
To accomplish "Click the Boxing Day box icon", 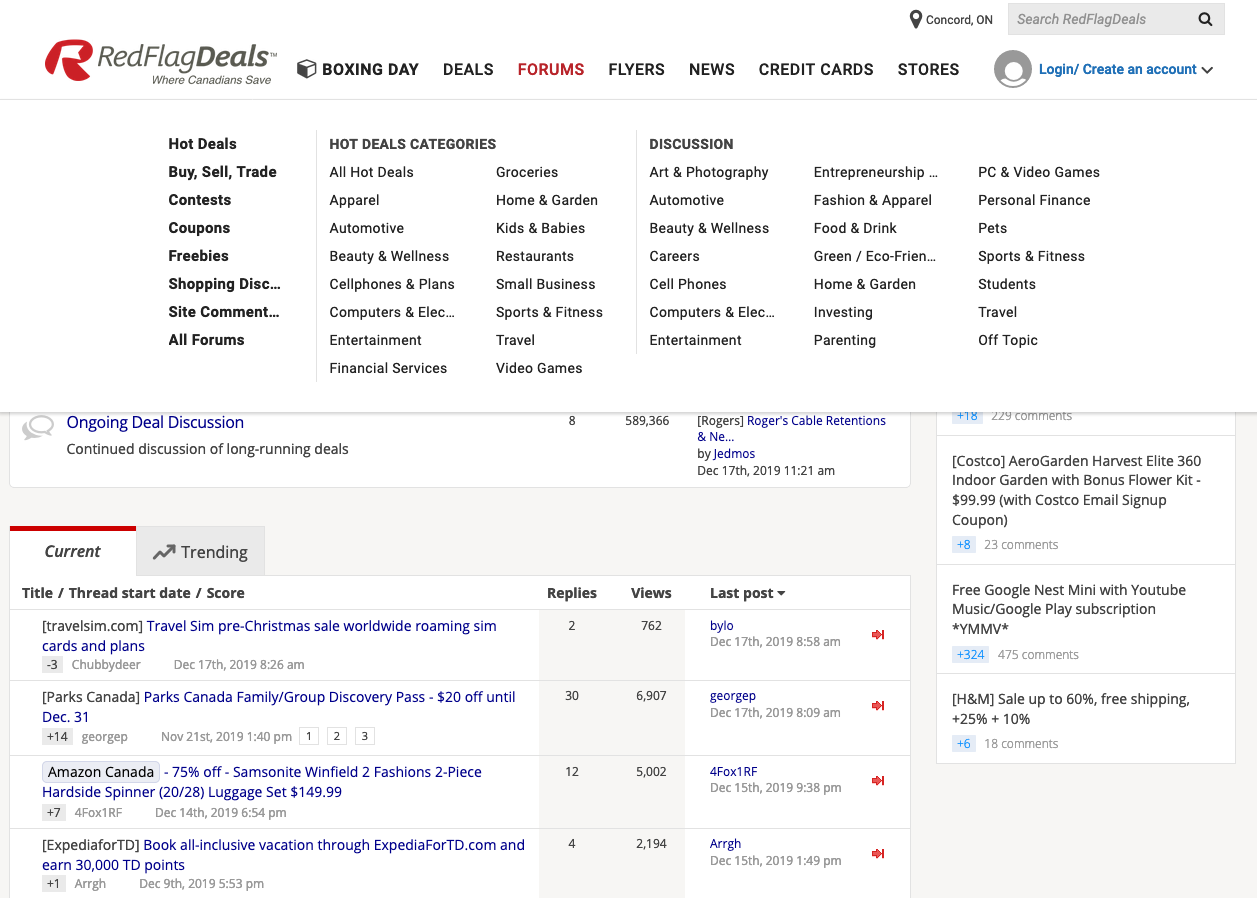I will (x=307, y=69).
